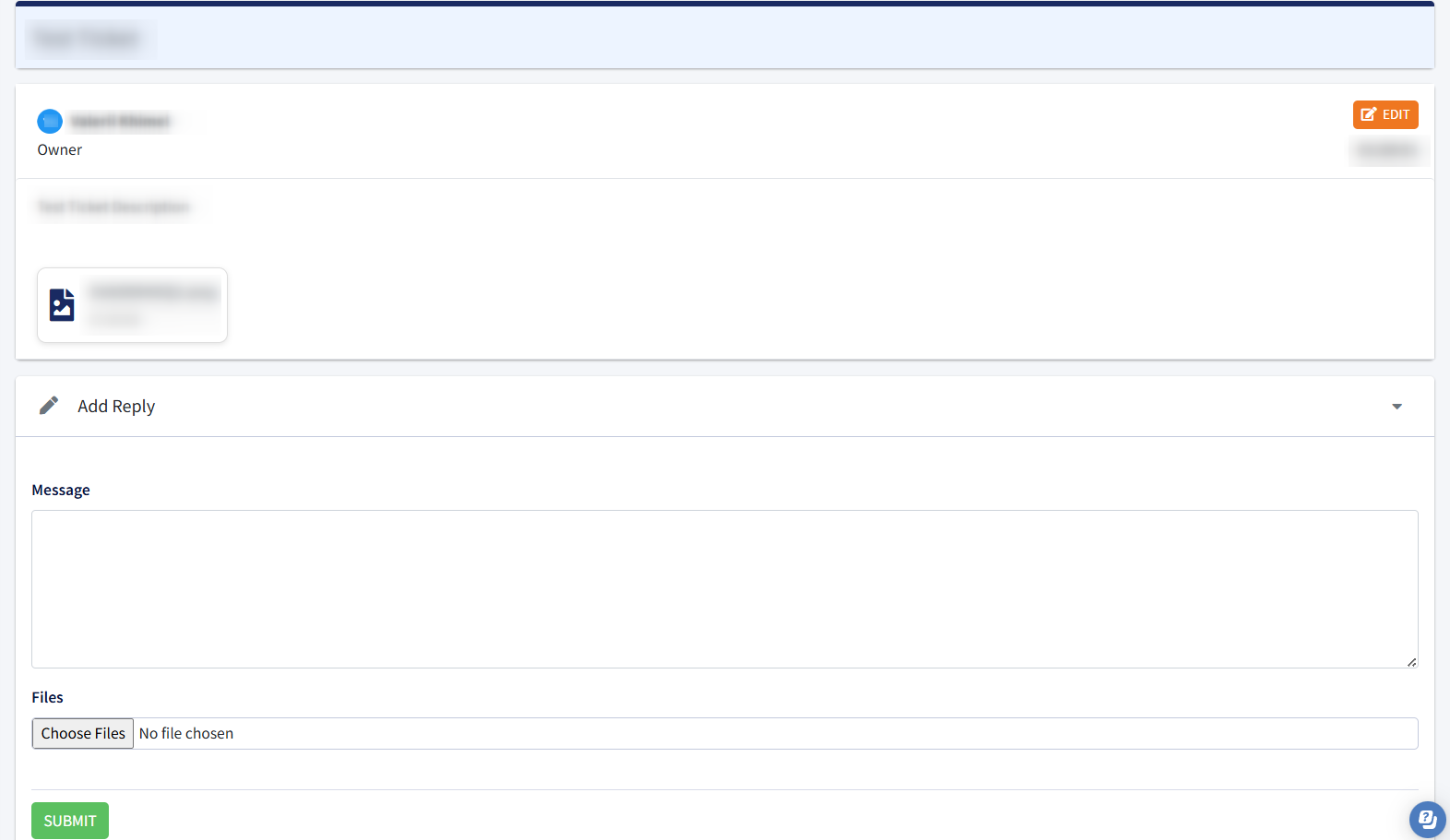Click the orange EDIT button
The height and width of the screenshot is (840, 1450).
[x=1385, y=114]
